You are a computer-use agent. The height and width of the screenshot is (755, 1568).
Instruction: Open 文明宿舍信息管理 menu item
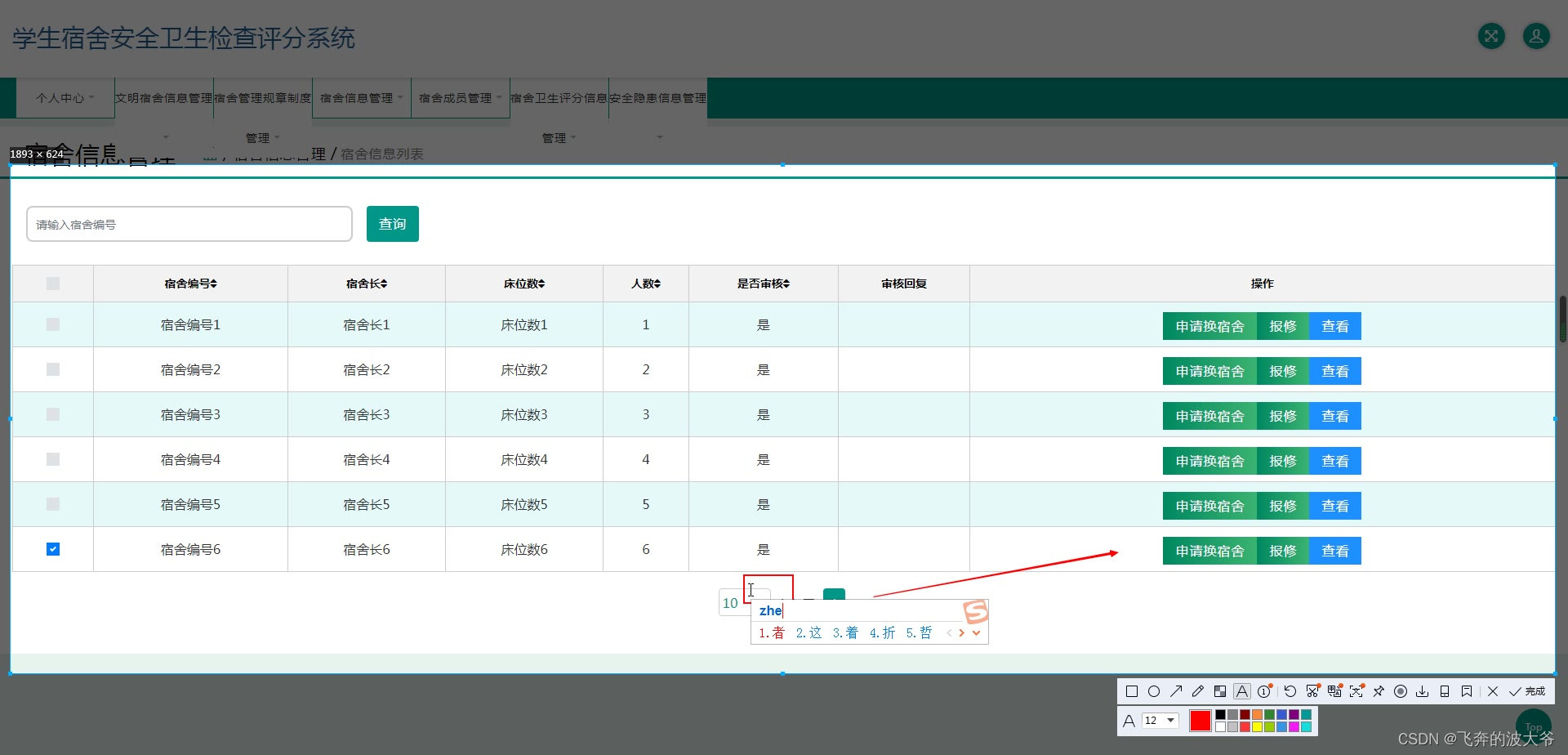click(164, 98)
